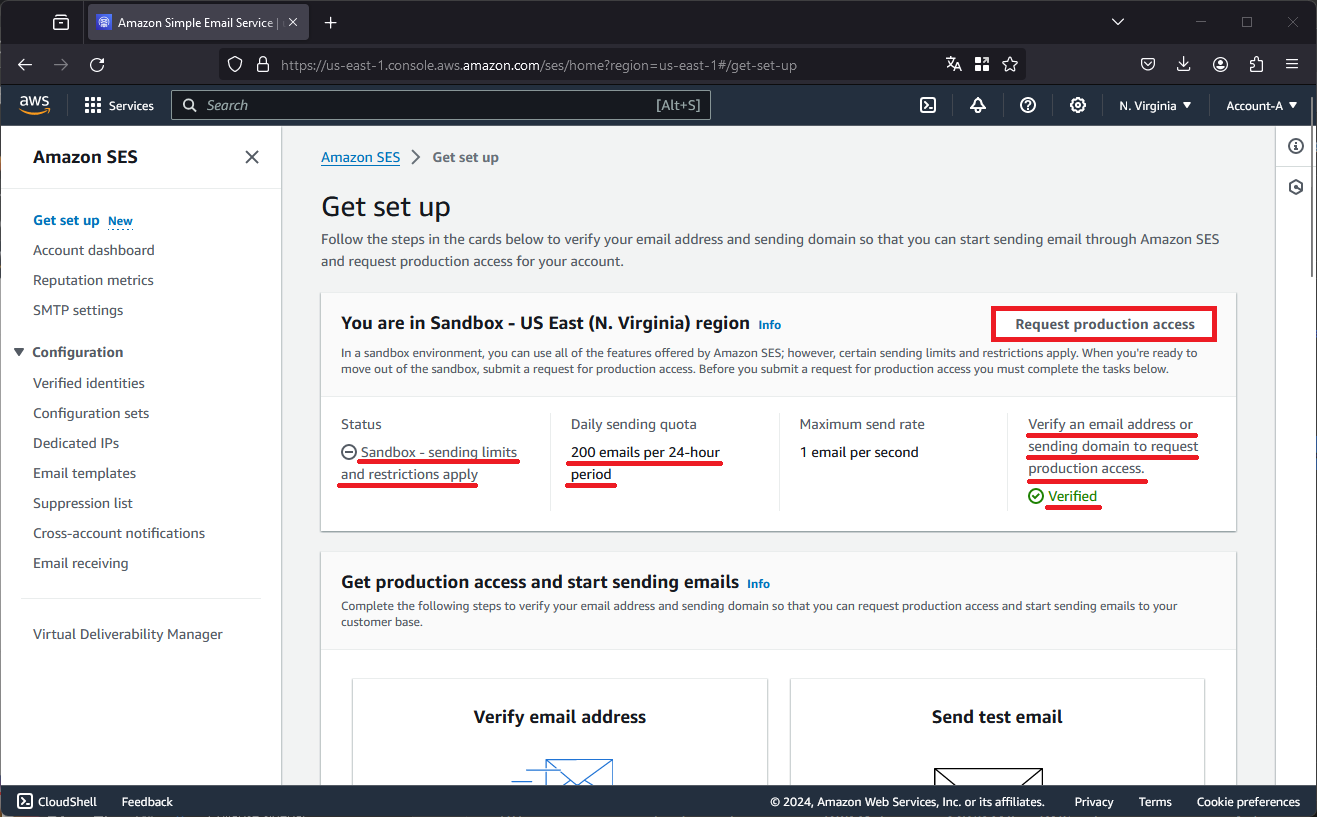Open the N. Virginia region dropdown
The image size is (1317, 817).
(x=1155, y=105)
